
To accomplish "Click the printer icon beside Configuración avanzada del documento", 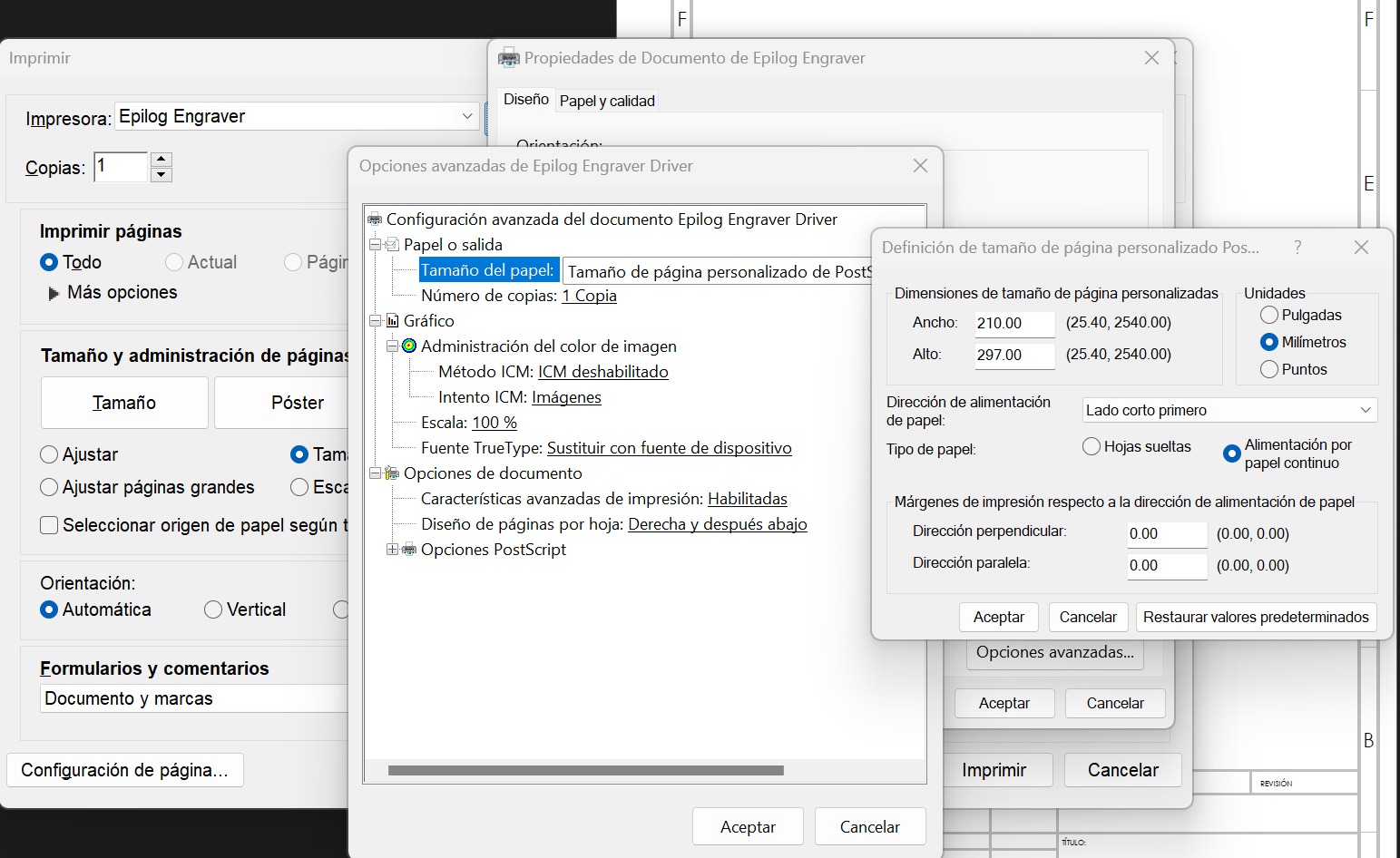I will coord(375,219).
